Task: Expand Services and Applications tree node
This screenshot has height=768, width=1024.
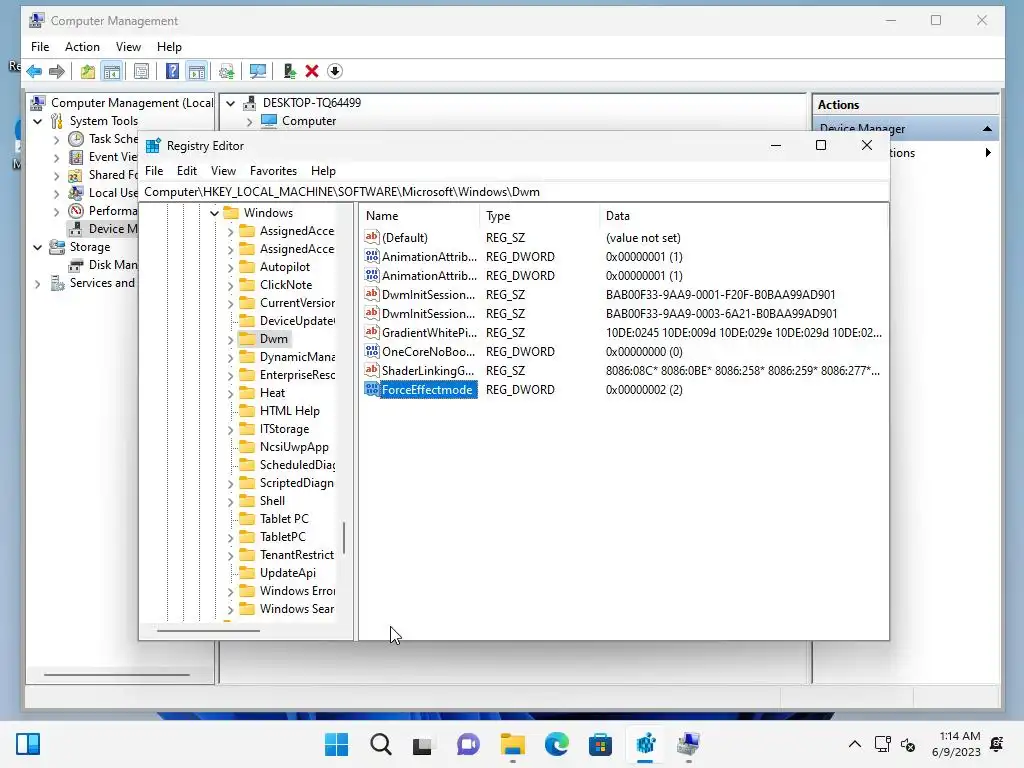Action: (37, 284)
